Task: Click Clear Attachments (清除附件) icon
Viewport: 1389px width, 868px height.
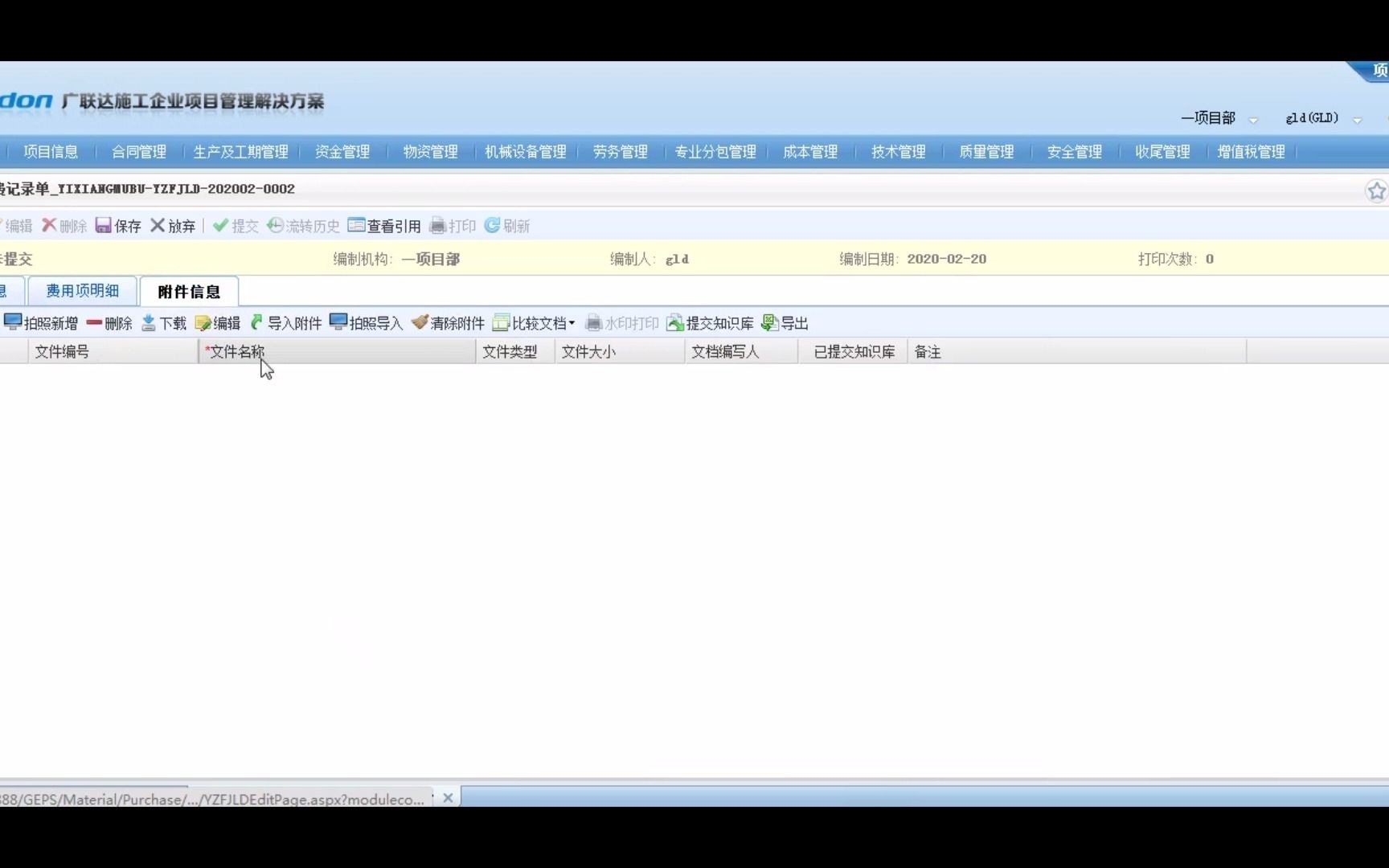Action: (420, 322)
